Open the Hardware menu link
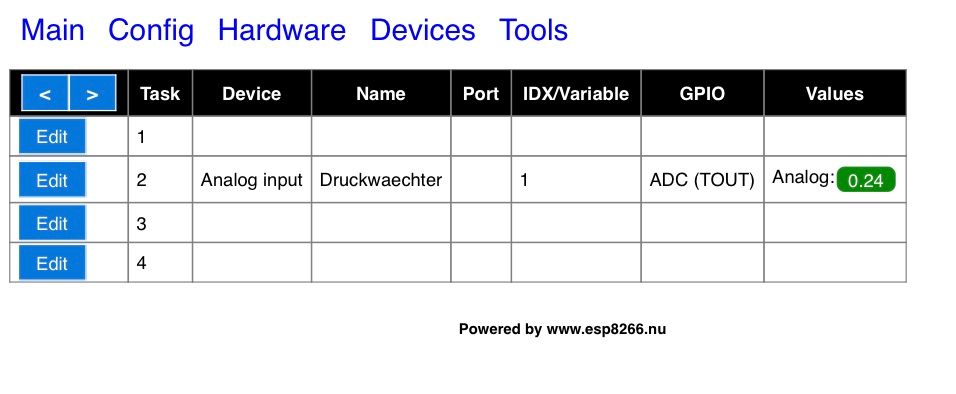The width and height of the screenshot is (956, 394). (282, 30)
